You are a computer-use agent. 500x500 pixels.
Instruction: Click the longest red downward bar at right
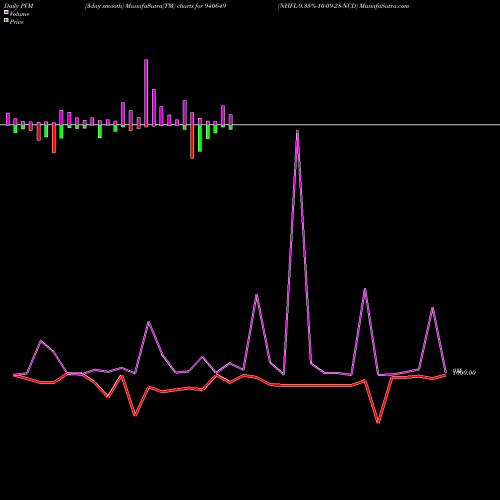click(x=192, y=141)
